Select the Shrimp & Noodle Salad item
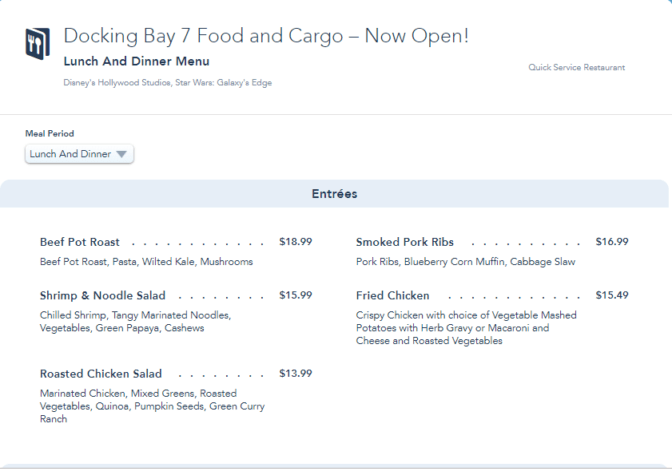 pos(102,296)
